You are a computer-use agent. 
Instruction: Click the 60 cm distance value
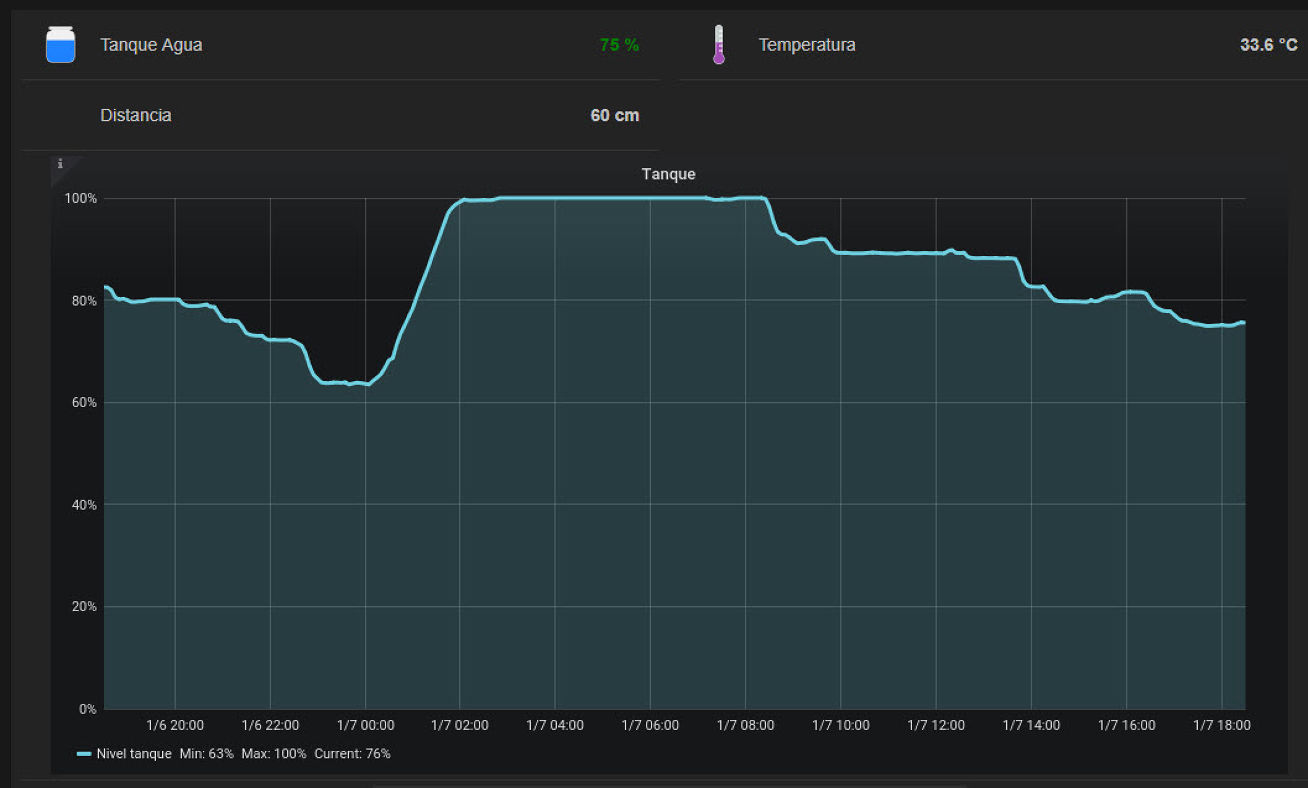point(614,115)
